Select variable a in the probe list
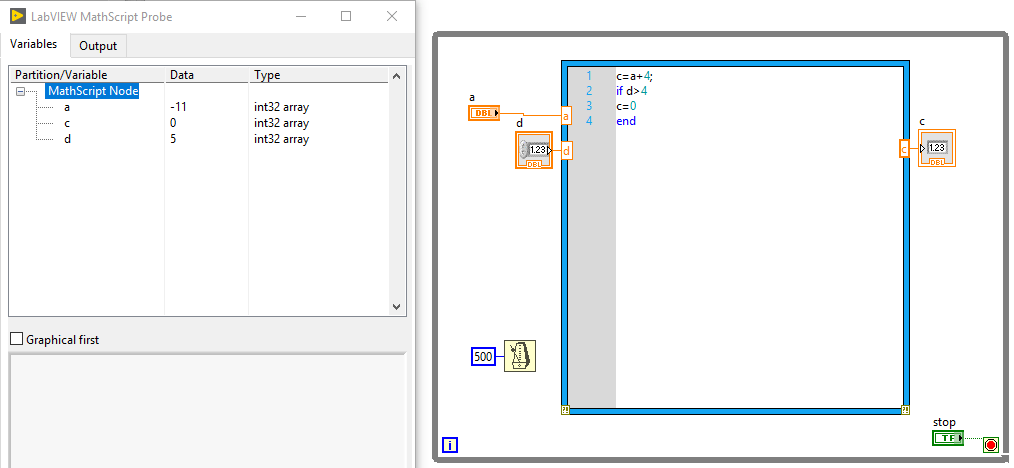1014x468 pixels. point(67,107)
